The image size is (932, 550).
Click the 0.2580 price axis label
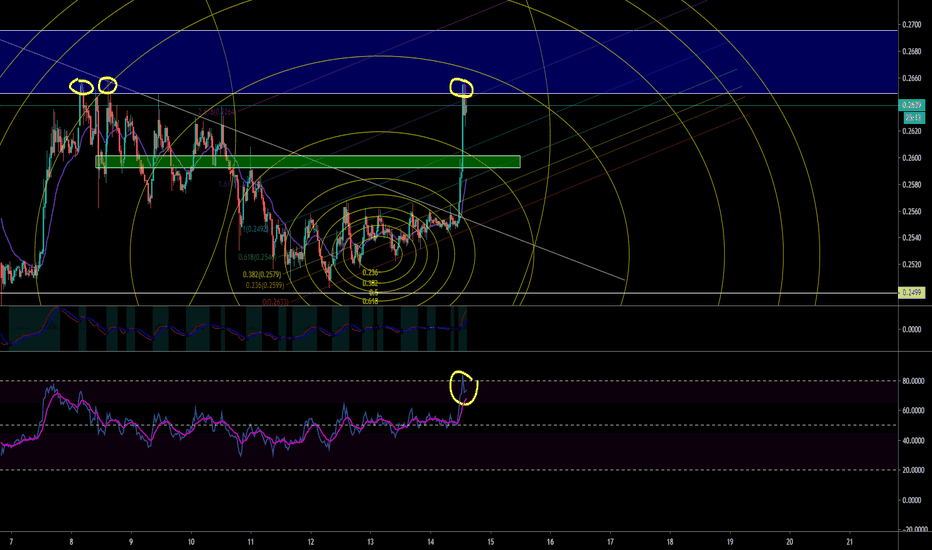(x=912, y=185)
